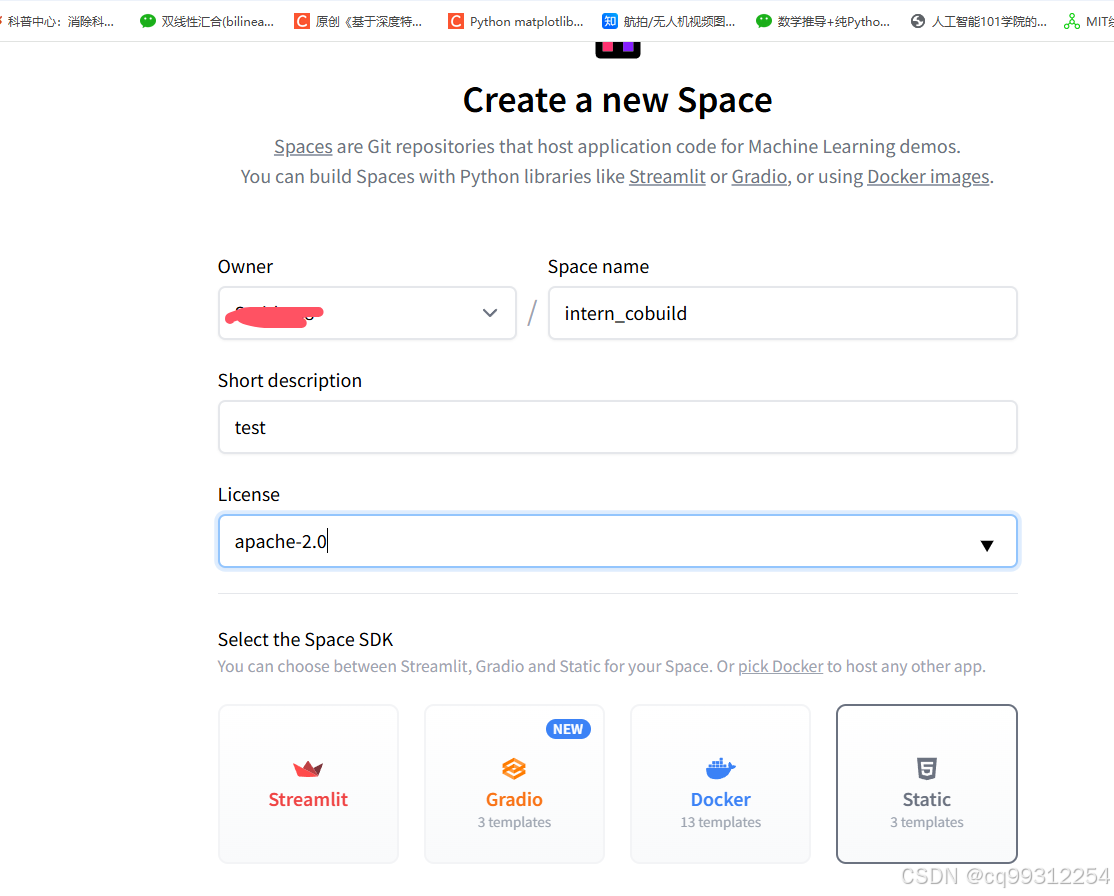Image resolution: width=1114 pixels, height=896 pixels.
Task: Select the Gradio SDK card
Action: (514, 784)
